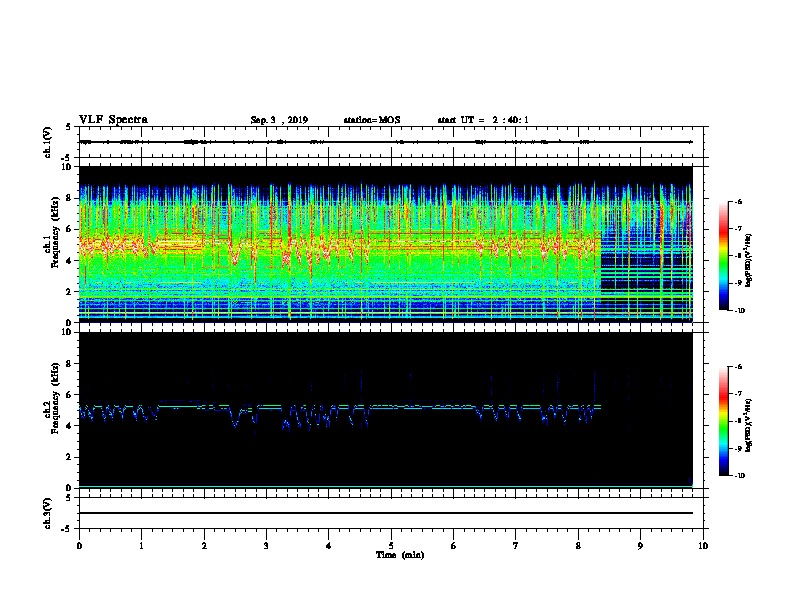
Task: Click time-axis tick label "6"
Action: coord(454,546)
